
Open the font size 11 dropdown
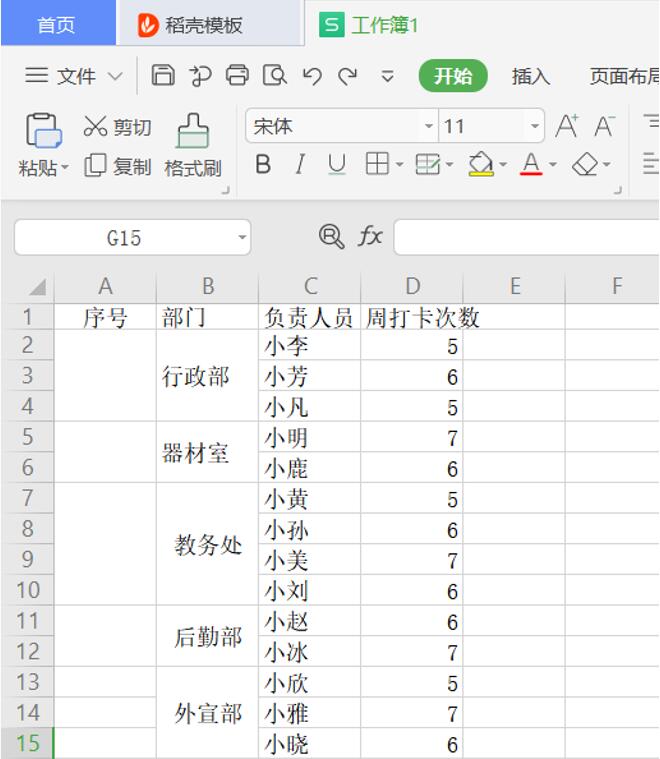(535, 126)
